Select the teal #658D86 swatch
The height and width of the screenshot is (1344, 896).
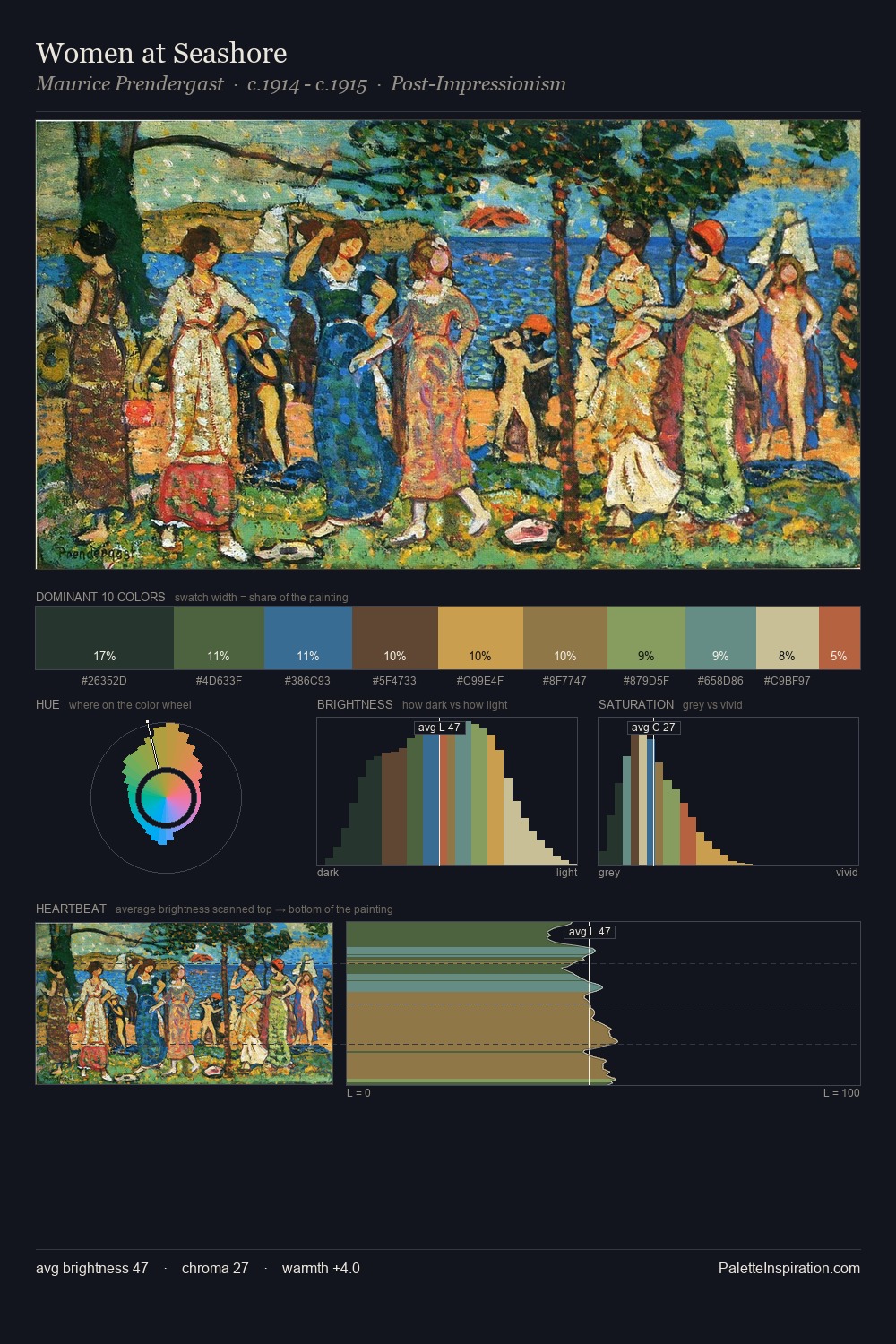point(720,638)
